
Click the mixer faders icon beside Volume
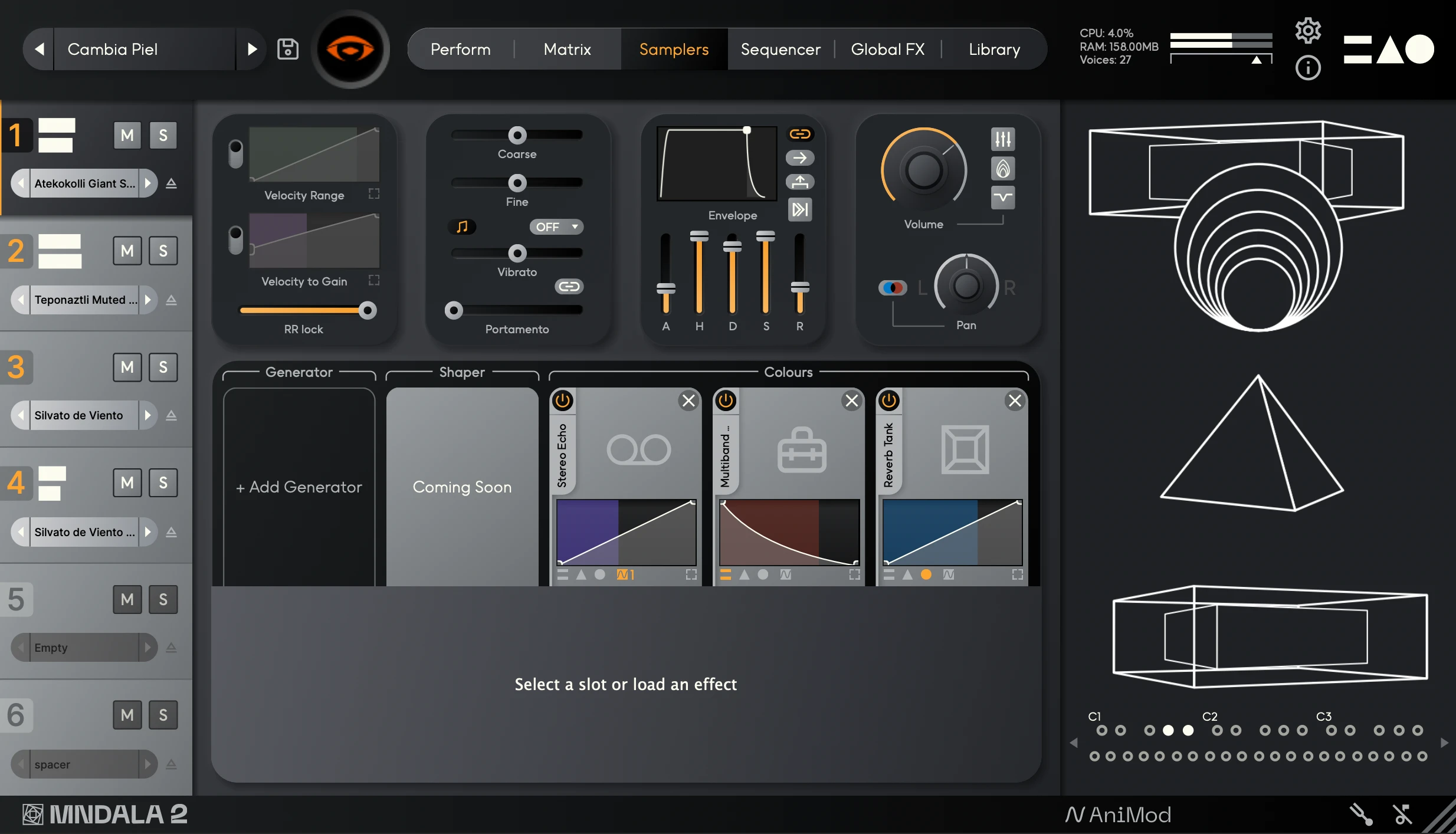(1002, 139)
